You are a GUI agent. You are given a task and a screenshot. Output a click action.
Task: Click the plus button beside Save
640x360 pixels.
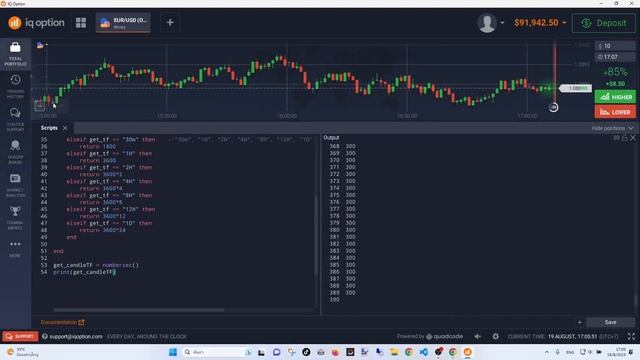coord(580,322)
